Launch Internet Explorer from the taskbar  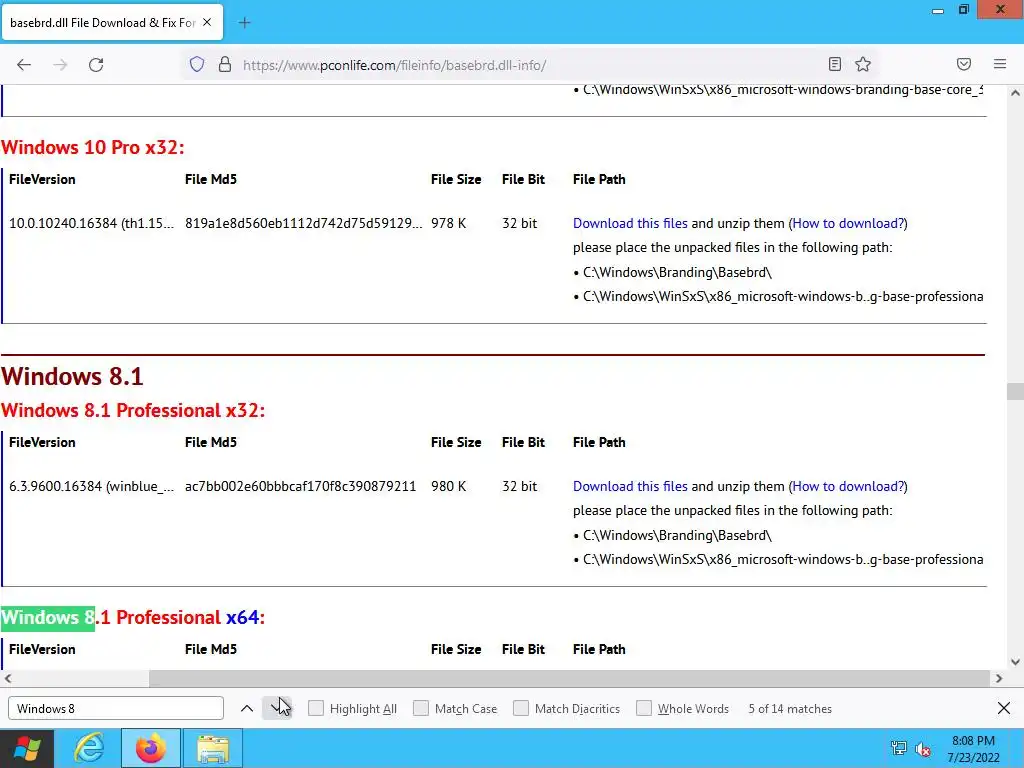coord(89,748)
